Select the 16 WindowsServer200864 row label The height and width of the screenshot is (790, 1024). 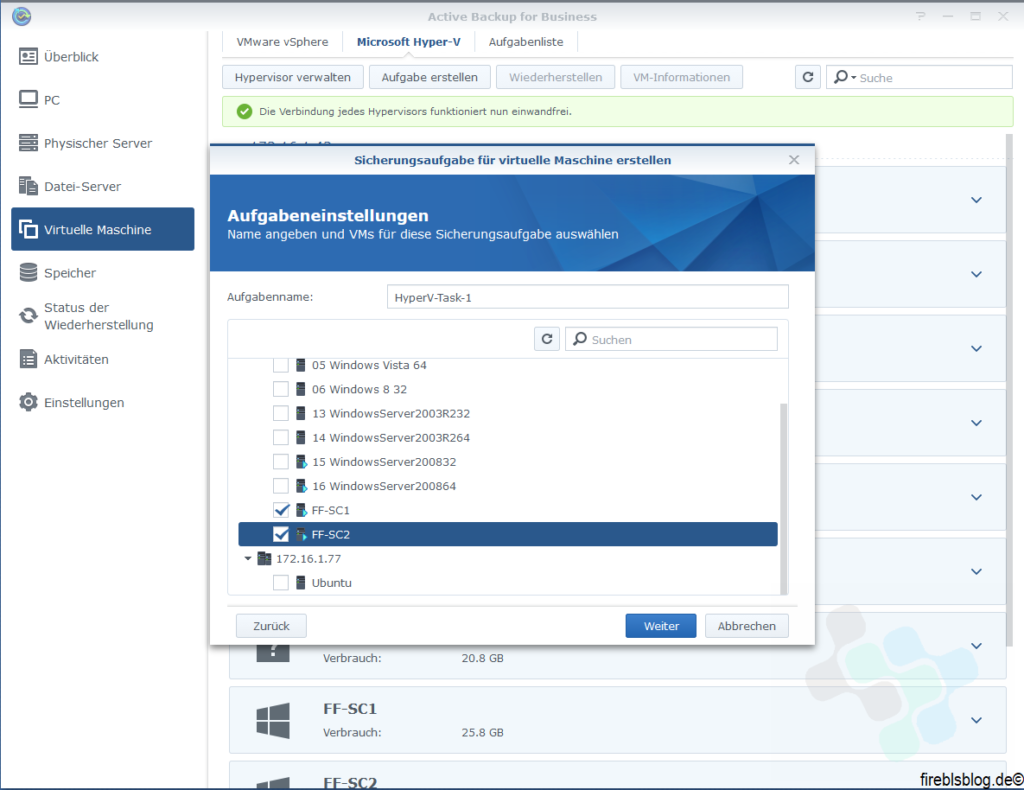click(384, 486)
